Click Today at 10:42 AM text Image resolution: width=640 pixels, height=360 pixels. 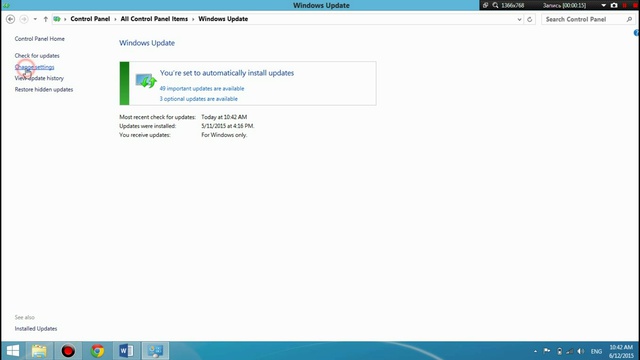(x=224, y=117)
